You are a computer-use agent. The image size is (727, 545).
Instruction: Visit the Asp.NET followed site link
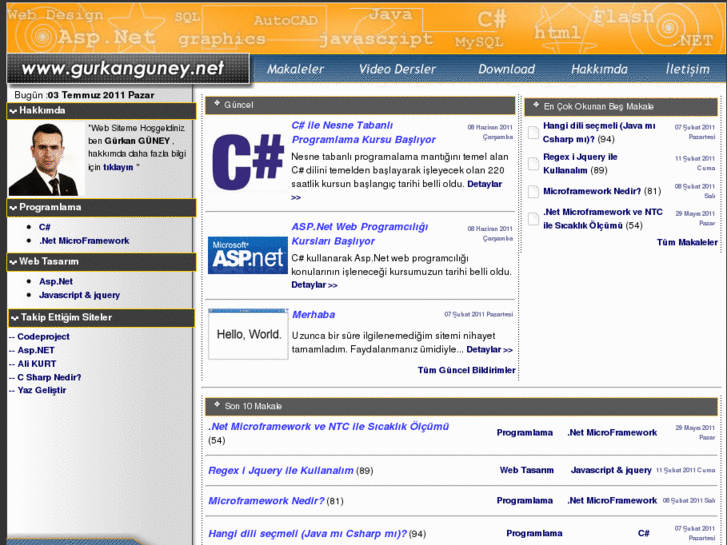click(36, 350)
